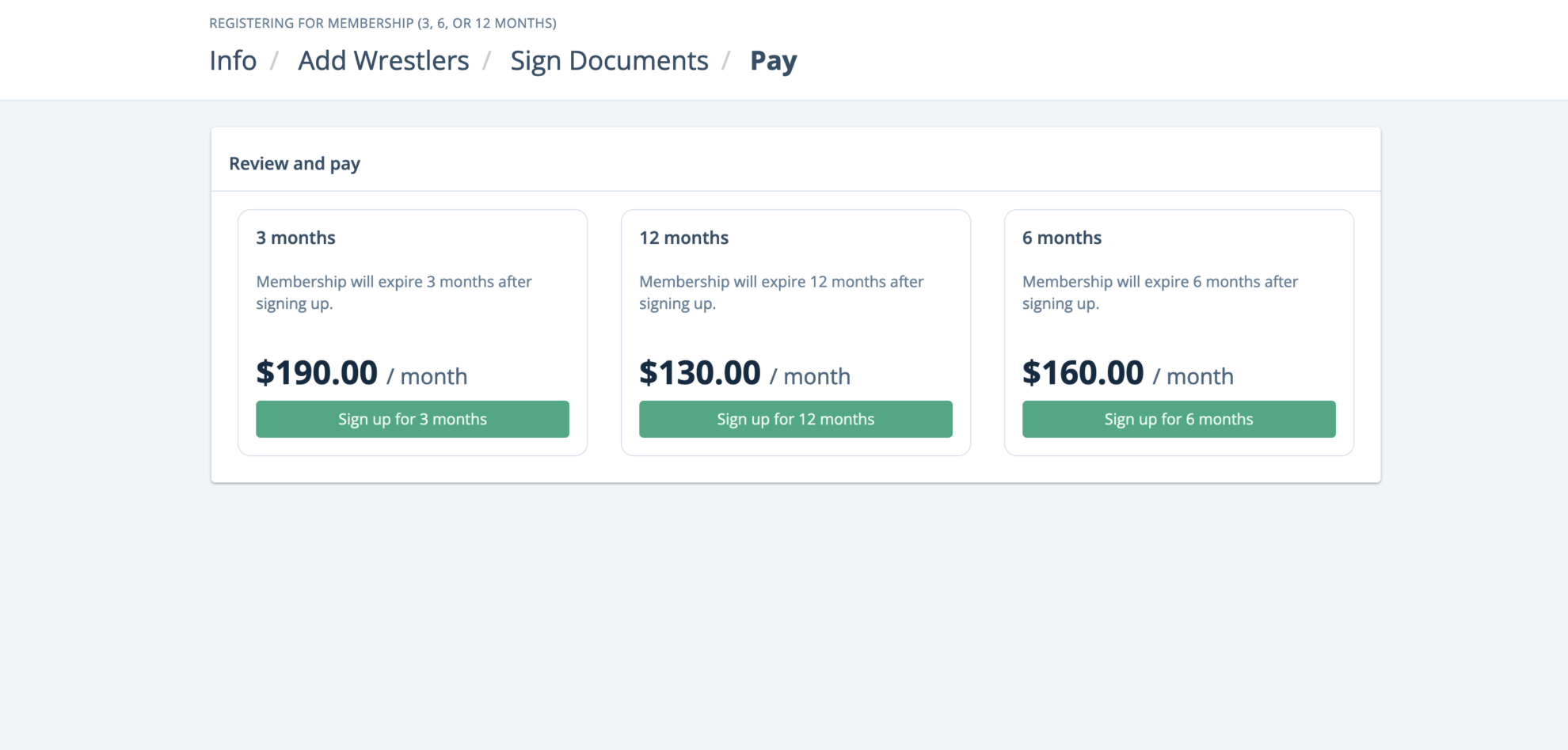Image resolution: width=1568 pixels, height=750 pixels.
Task: Click the Sign up for 12 months button
Action: (795, 419)
